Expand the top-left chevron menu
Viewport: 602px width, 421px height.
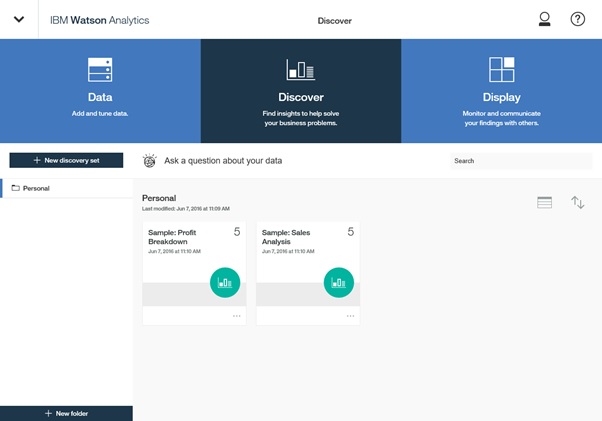(x=19, y=20)
